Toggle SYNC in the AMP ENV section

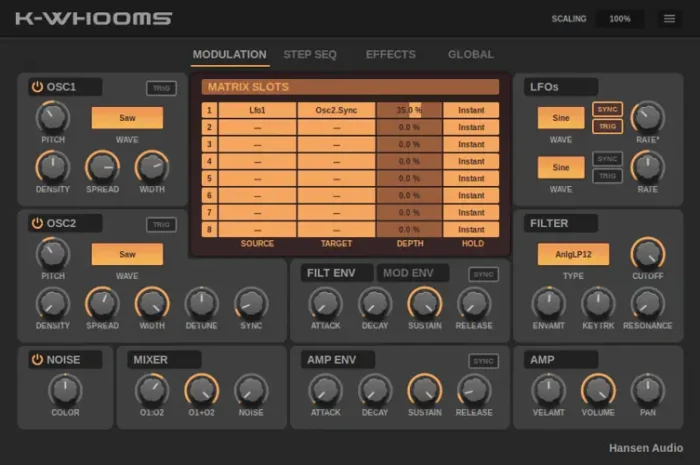click(x=483, y=361)
